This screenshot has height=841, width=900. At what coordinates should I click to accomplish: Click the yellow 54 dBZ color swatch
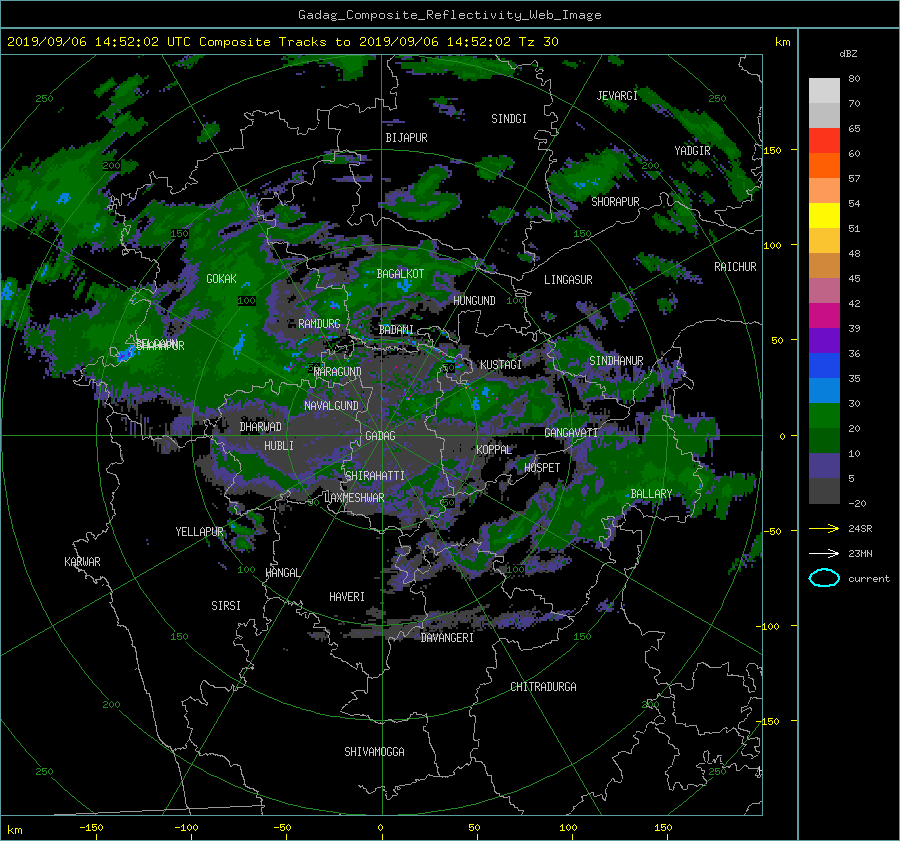pyautogui.click(x=824, y=215)
